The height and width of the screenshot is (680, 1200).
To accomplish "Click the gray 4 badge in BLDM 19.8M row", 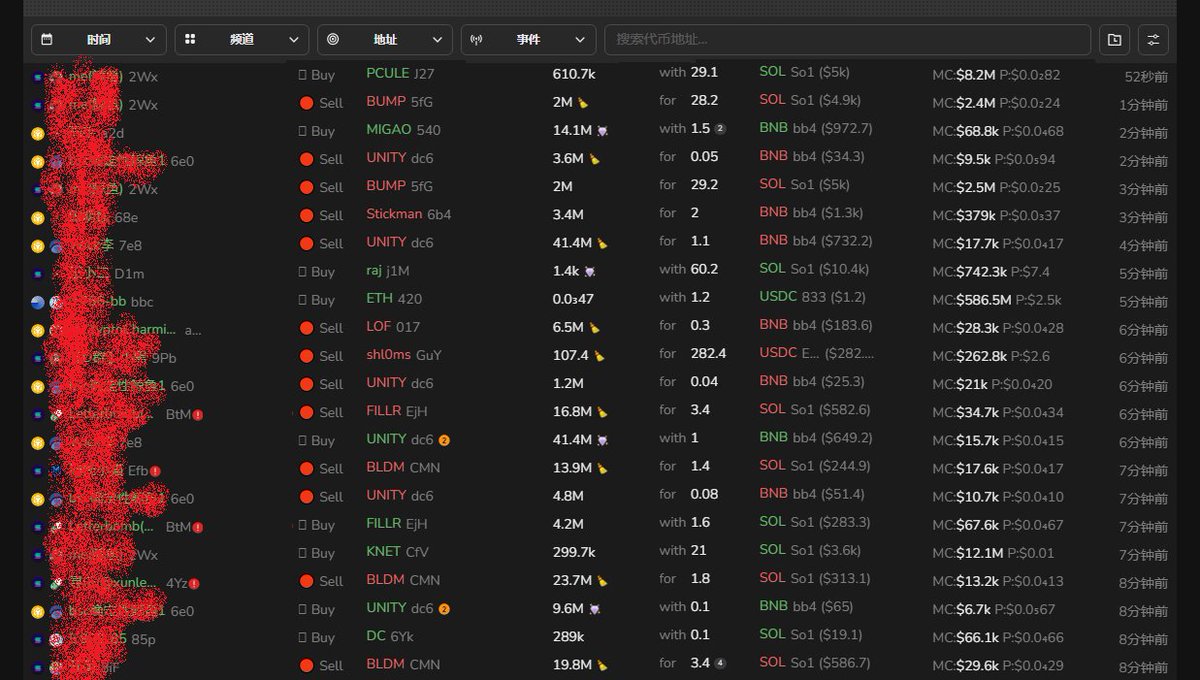I will [x=720, y=663].
